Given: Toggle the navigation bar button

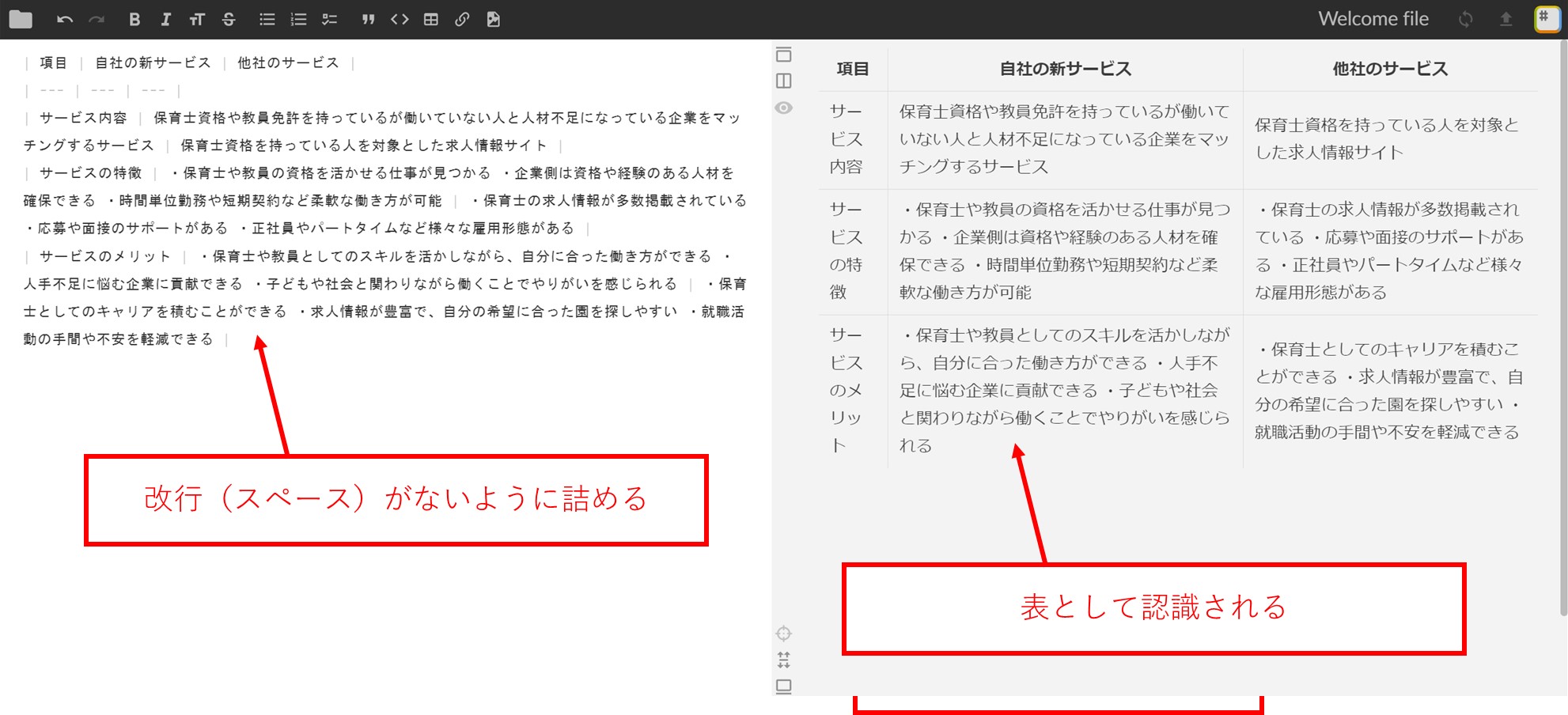Looking at the screenshot, I should [x=784, y=55].
